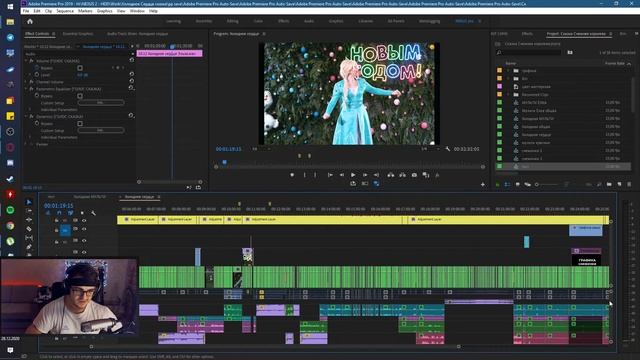The height and width of the screenshot is (360, 640).
Task: Toggle Linked Selection in timeline
Action: pyautogui.click(x=71, y=213)
